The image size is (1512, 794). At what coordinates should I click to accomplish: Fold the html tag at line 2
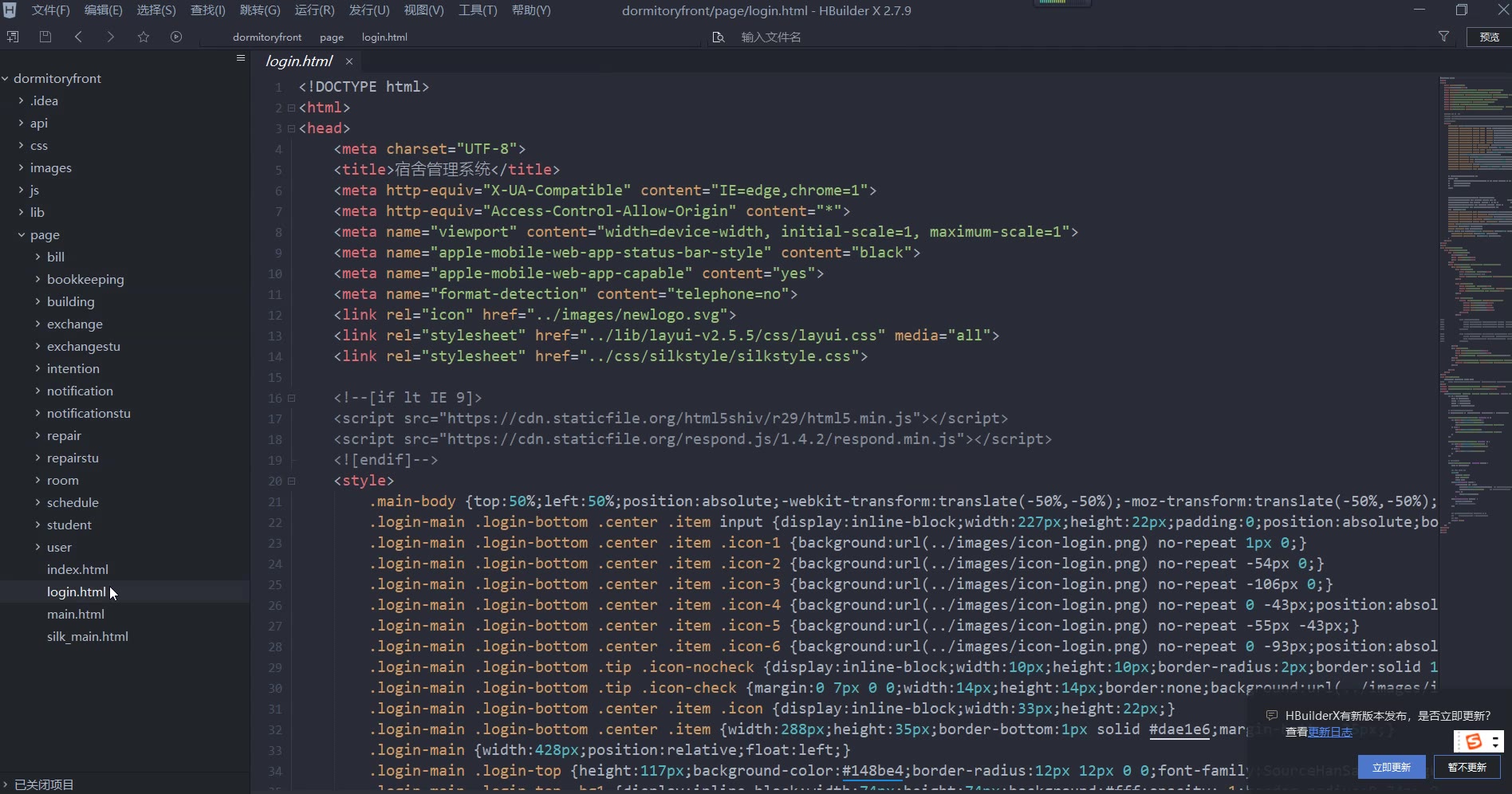291,108
